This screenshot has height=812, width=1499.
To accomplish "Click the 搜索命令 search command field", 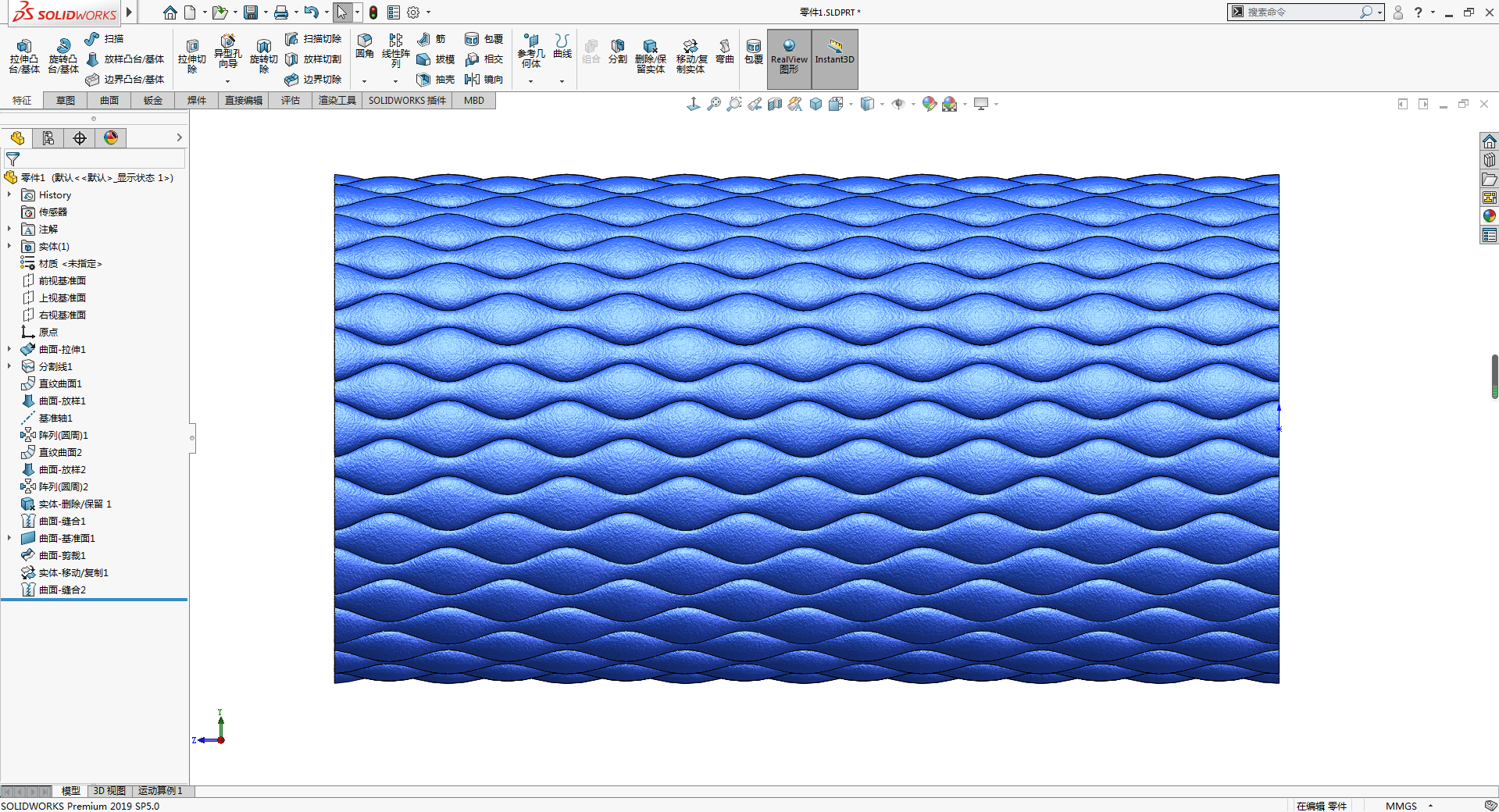I will (x=1301, y=12).
